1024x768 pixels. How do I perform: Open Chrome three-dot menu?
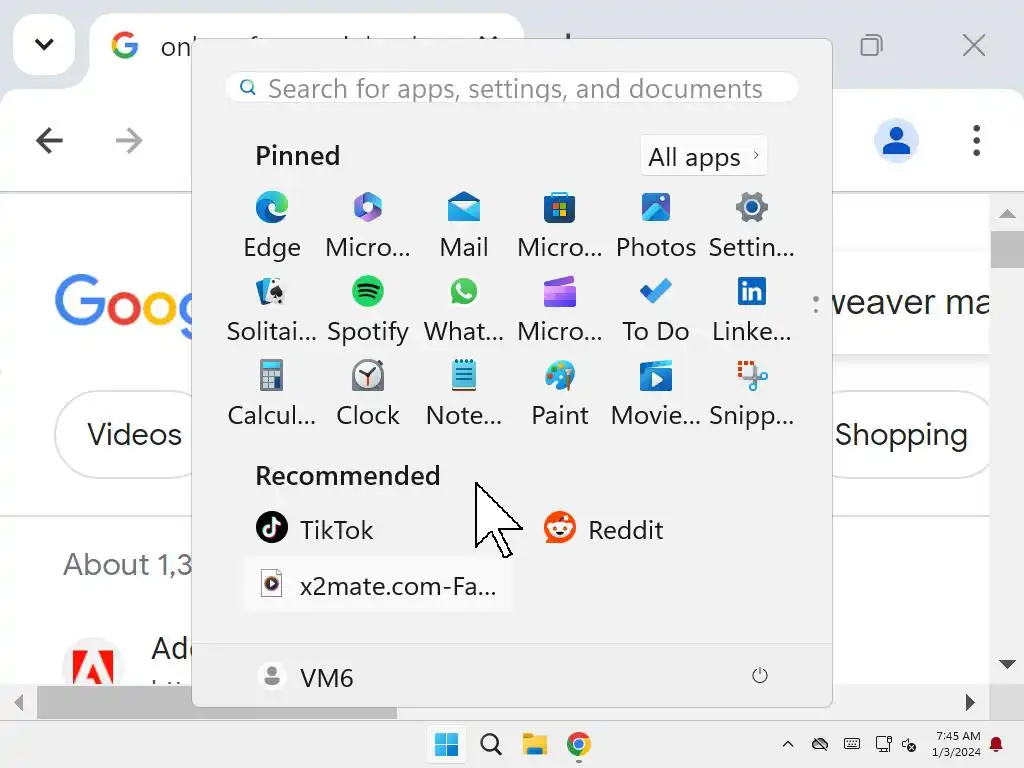click(976, 140)
